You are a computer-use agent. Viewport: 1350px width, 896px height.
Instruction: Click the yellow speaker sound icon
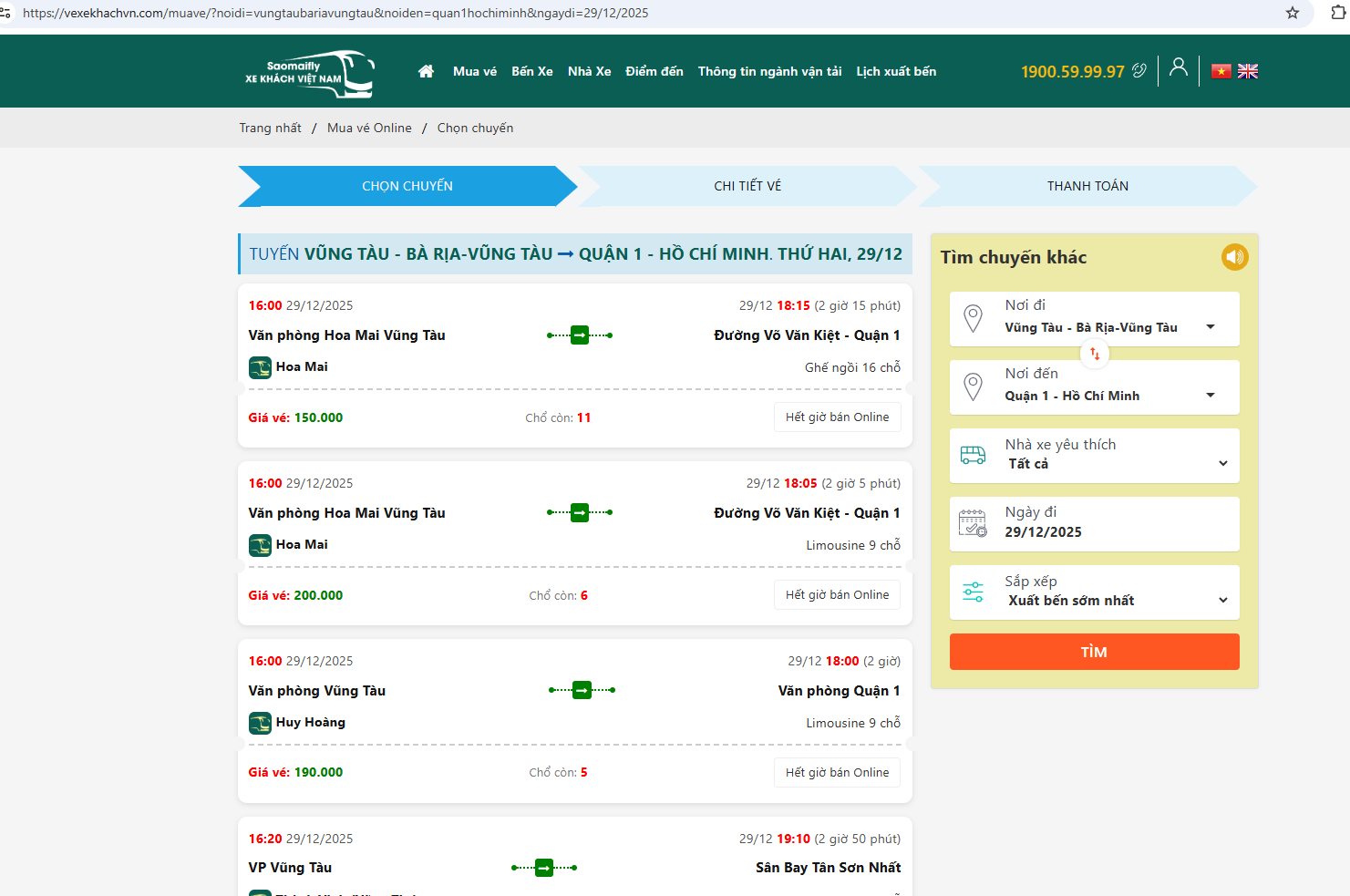pos(1234,257)
